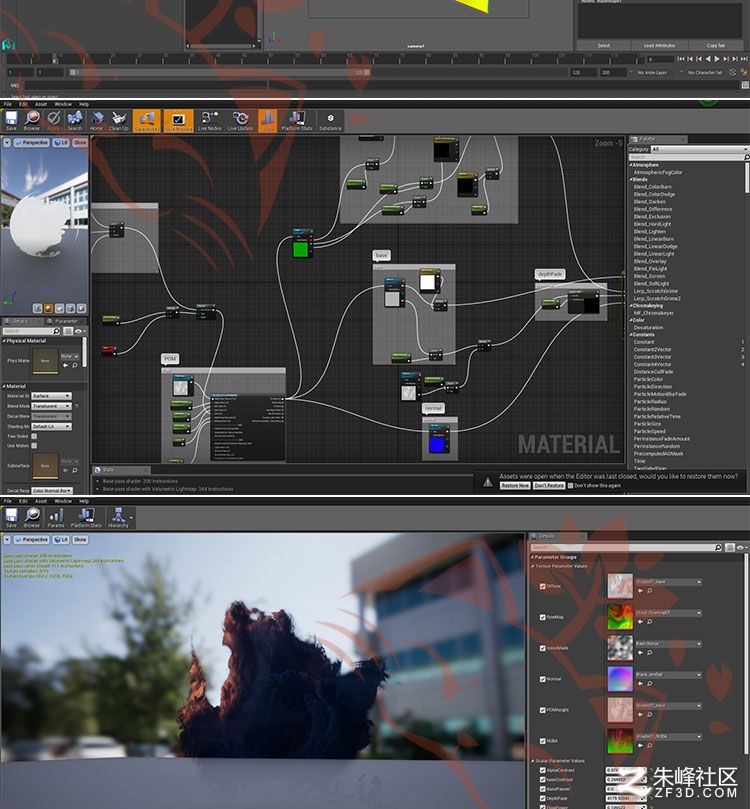Toggle the Stats toolbar button
Image resolution: width=750 pixels, height=809 pixels.
click(x=267, y=121)
